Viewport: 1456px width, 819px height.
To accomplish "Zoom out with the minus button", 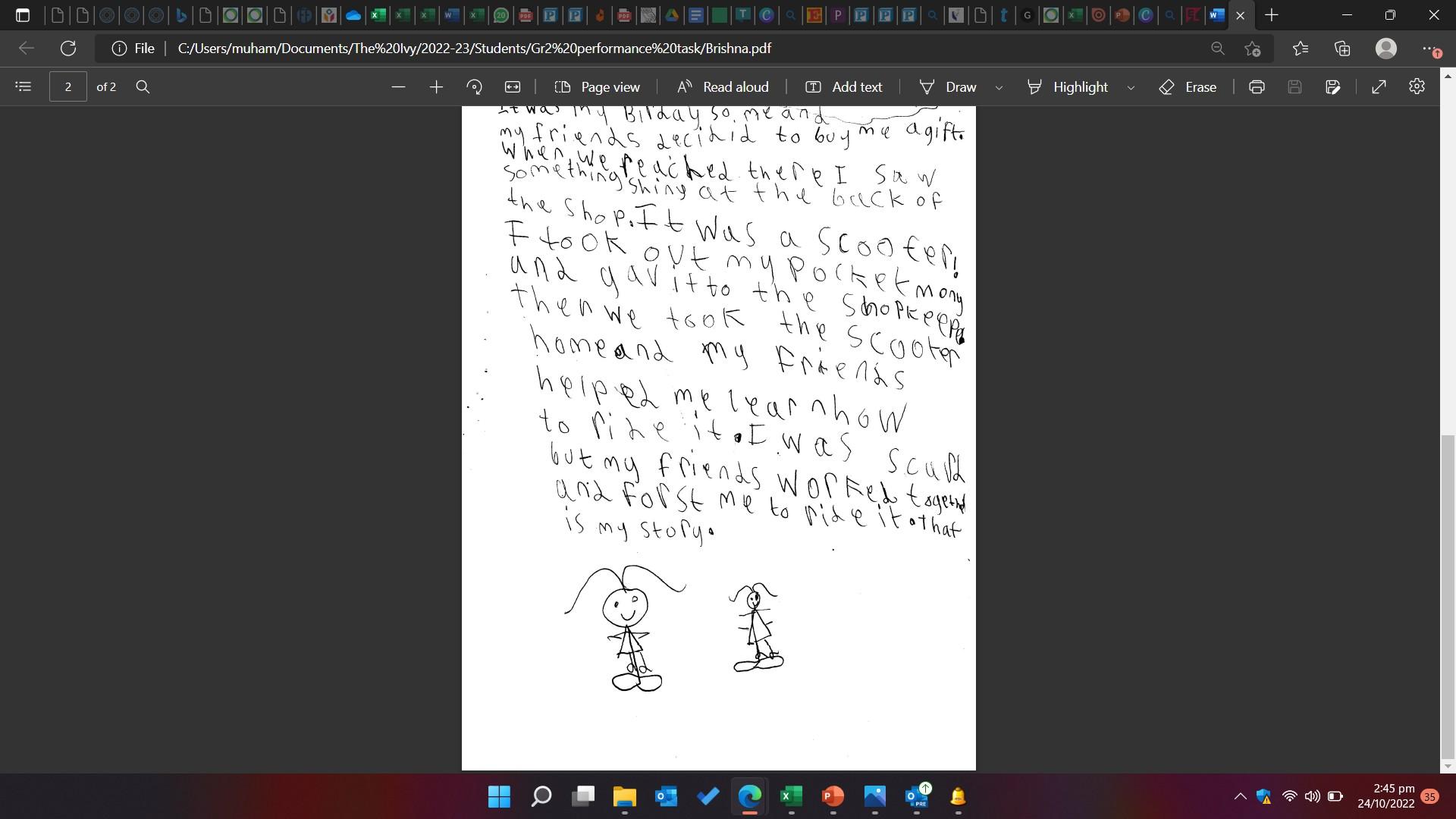I will click(x=398, y=86).
